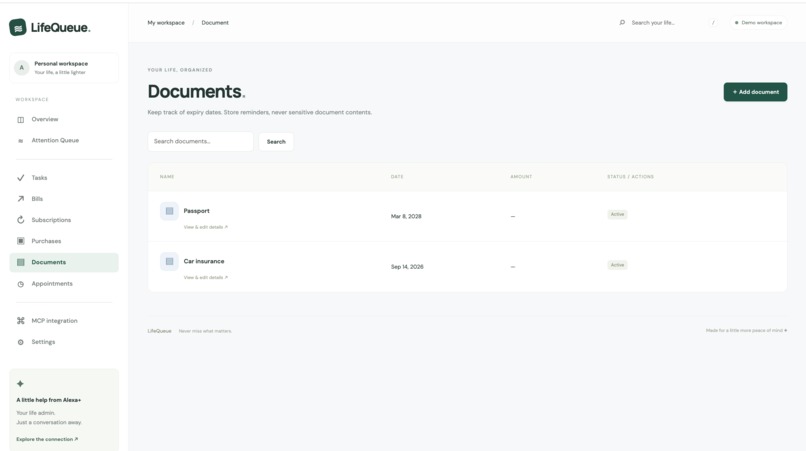The height and width of the screenshot is (451, 806).
Task: Click the Subscriptions refresh icon
Action: pos(21,220)
